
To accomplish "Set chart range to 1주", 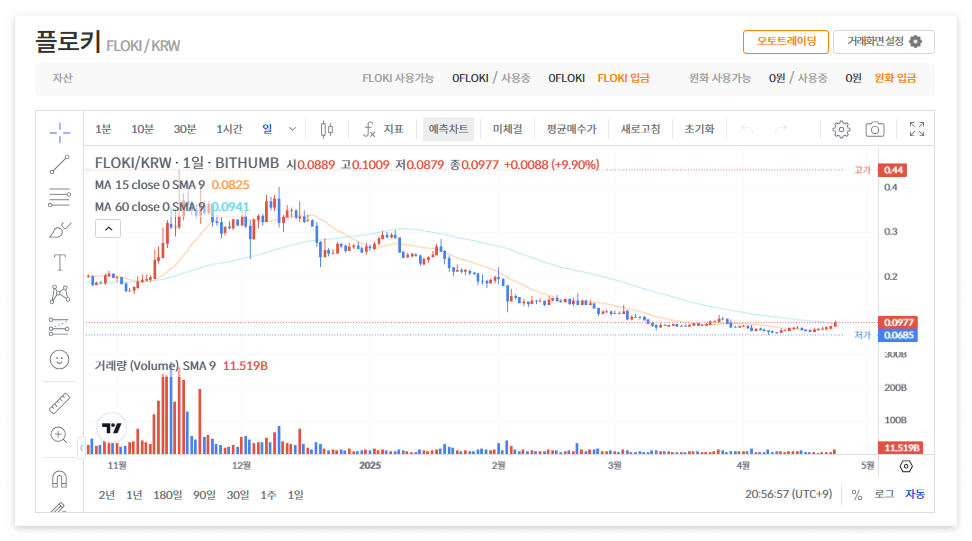I will tap(268, 495).
